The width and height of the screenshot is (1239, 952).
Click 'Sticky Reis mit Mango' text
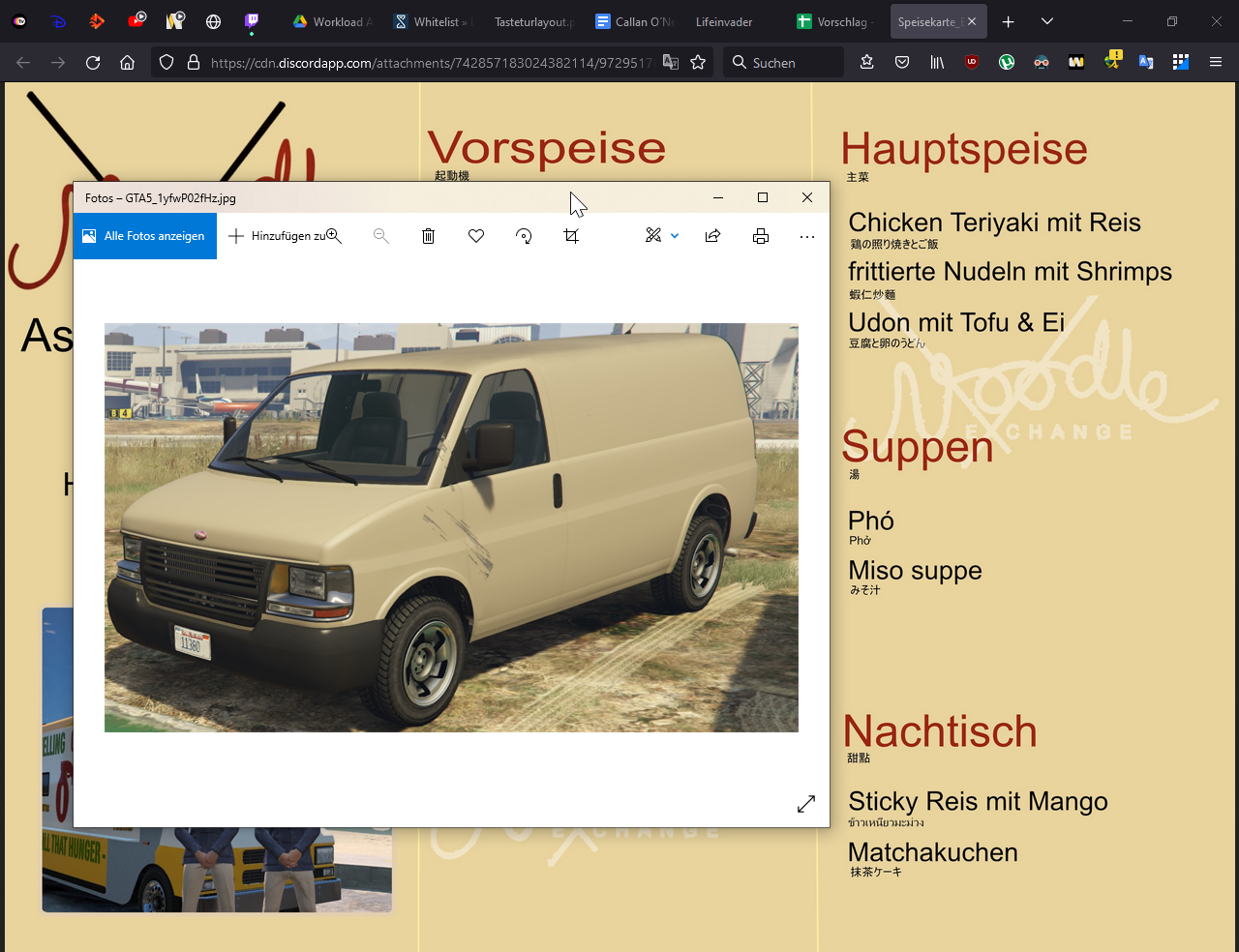click(978, 802)
